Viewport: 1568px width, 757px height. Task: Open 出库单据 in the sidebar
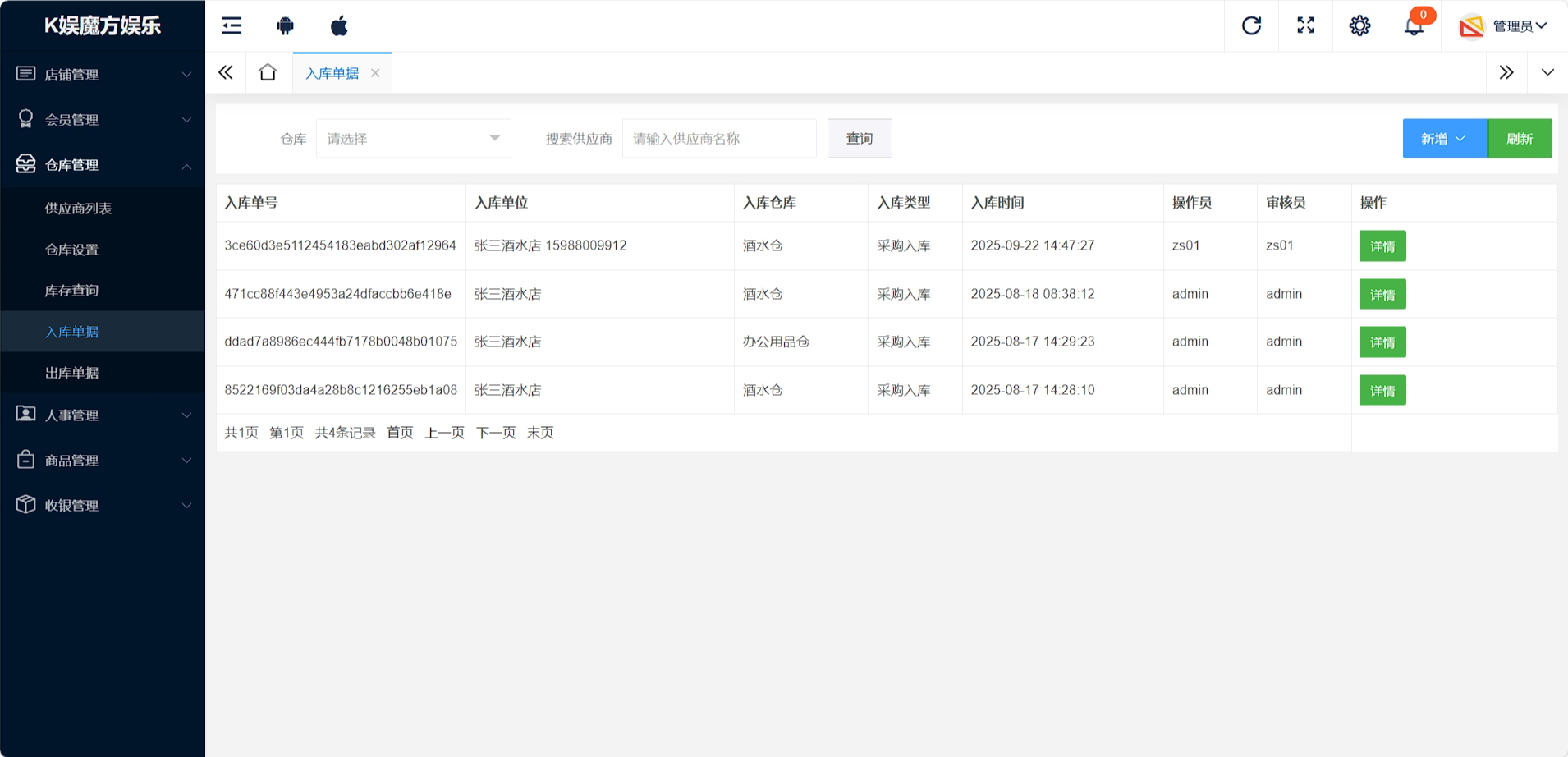[72, 373]
